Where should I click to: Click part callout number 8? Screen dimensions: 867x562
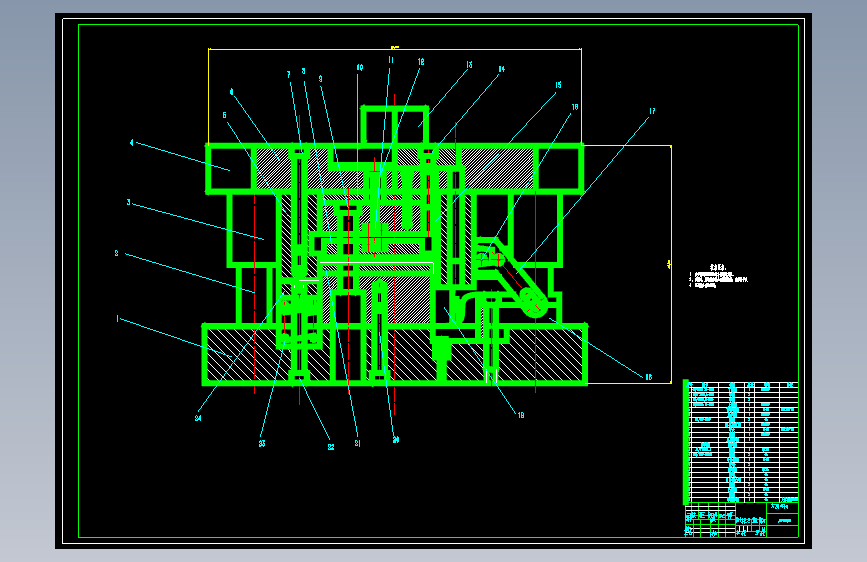pyautogui.click(x=303, y=71)
